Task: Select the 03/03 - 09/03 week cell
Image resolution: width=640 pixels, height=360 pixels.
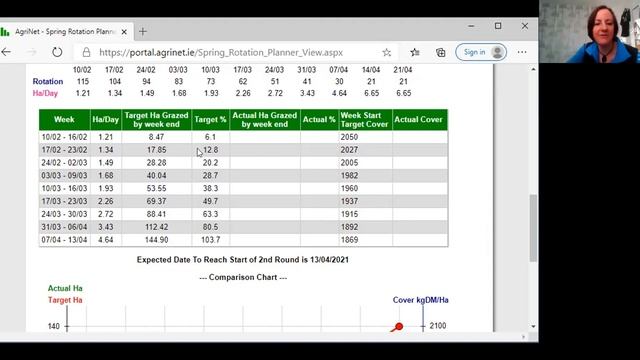Action: coord(64,176)
